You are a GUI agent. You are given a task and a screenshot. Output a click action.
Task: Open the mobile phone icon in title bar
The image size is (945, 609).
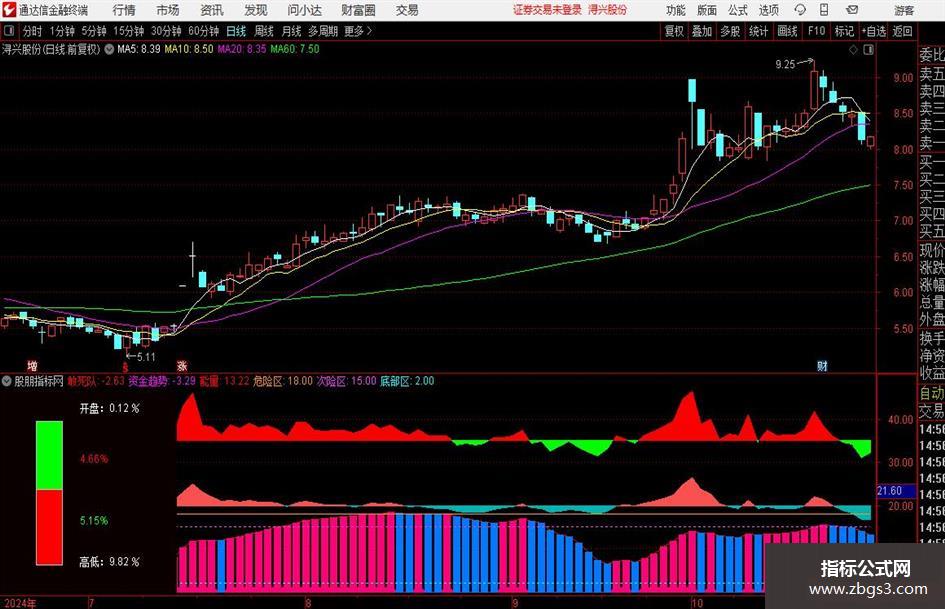click(824, 10)
